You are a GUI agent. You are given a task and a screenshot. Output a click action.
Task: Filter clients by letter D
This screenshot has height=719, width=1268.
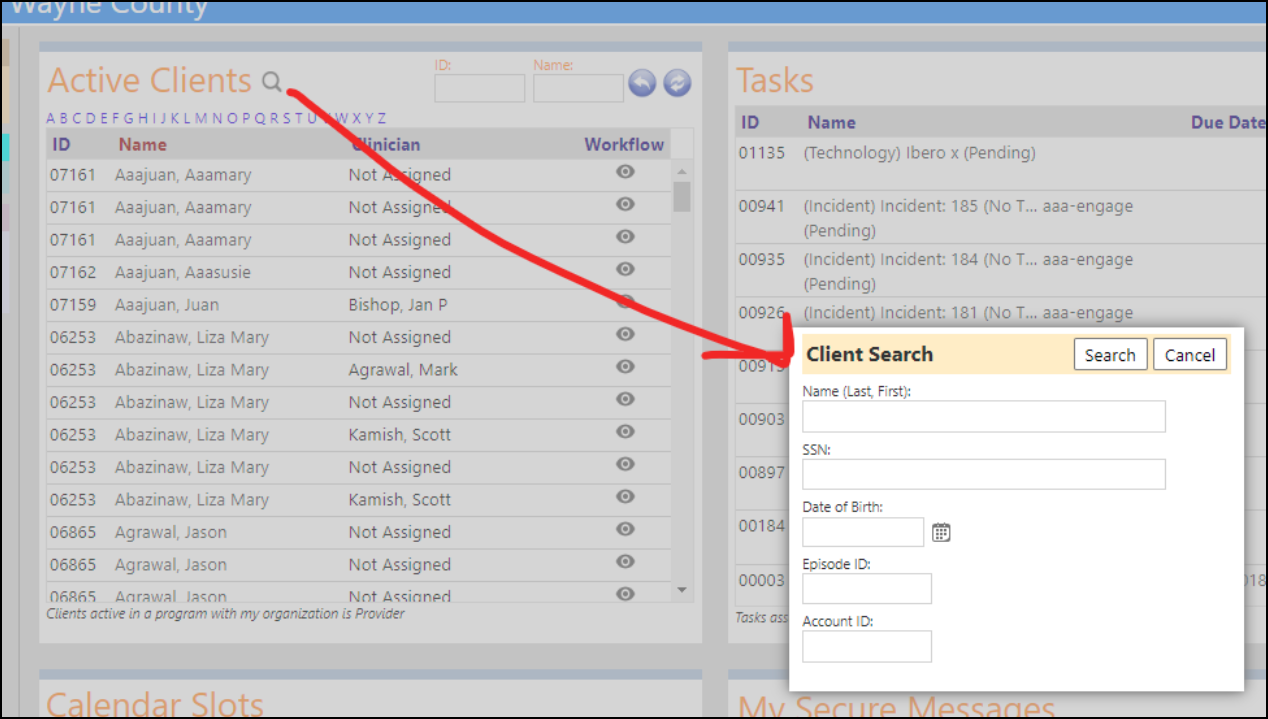pos(90,118)
